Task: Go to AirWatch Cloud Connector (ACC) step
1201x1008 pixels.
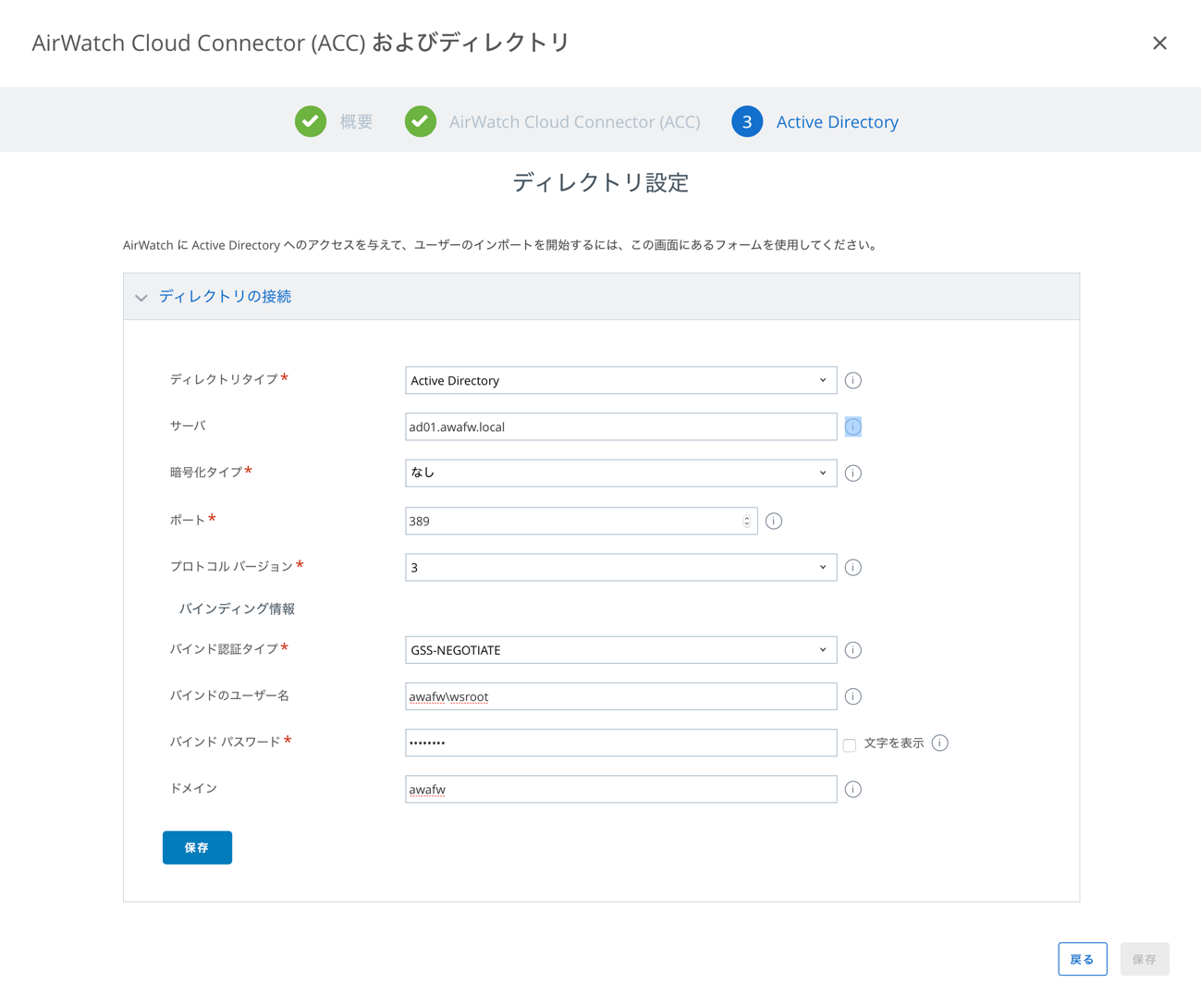Action: point(574,121)
